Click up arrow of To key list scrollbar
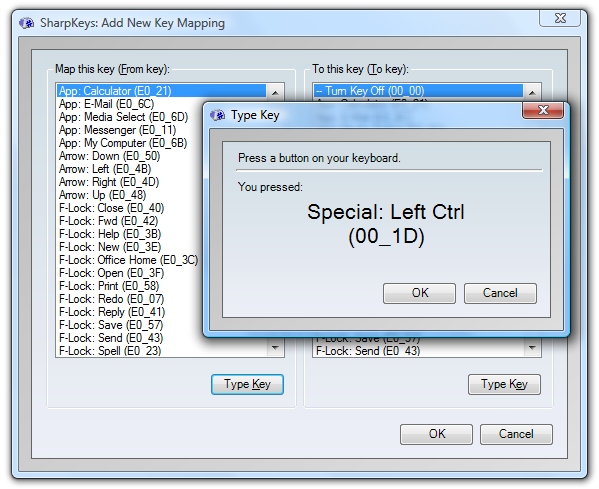The image size is (599, 489). pos(532,92)
